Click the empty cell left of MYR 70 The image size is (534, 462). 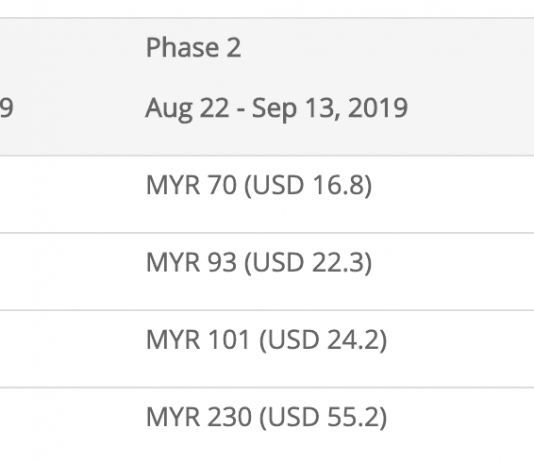tap(68, 194)
